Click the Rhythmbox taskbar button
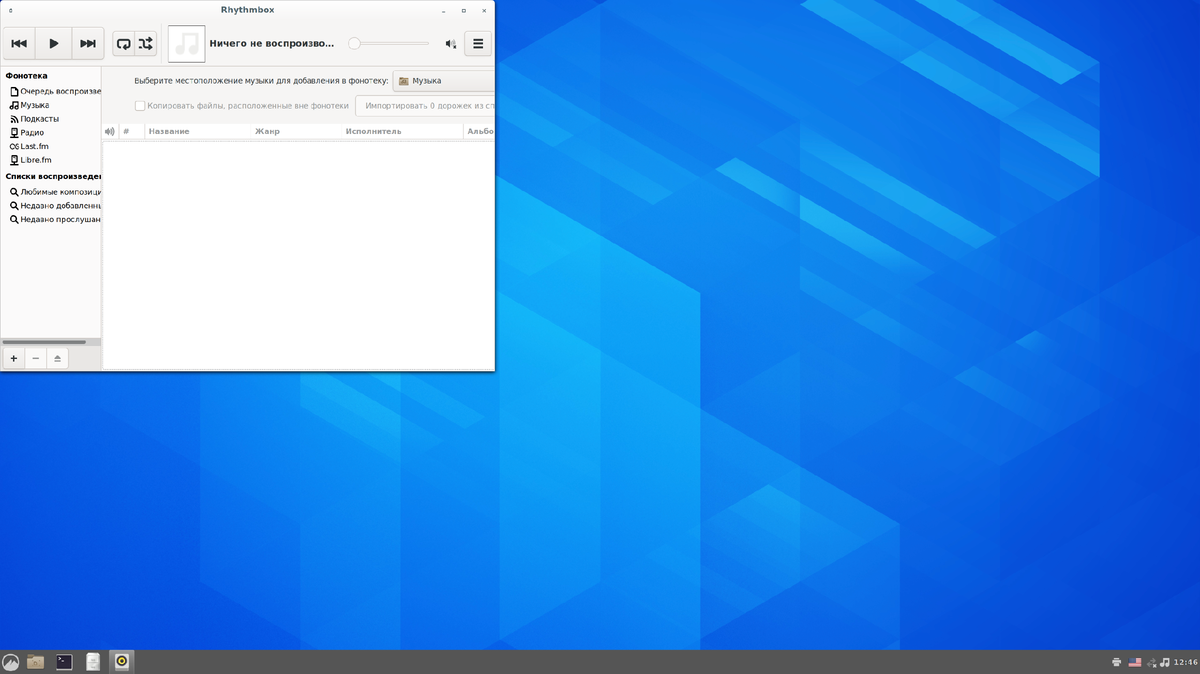Screen dimensions: 1200x674 (x=121, y=662)
